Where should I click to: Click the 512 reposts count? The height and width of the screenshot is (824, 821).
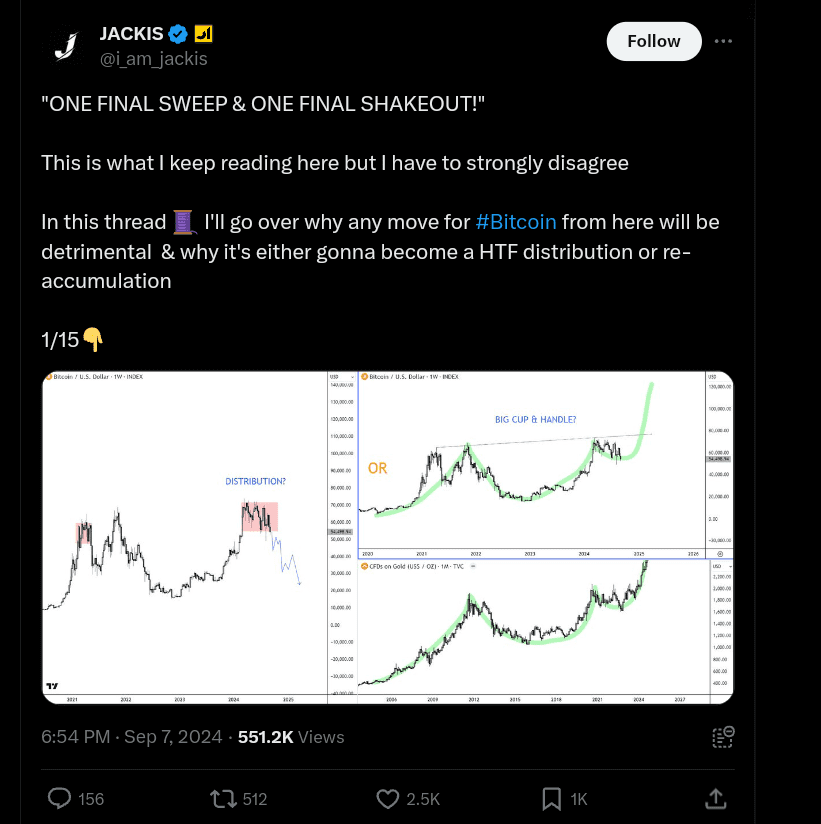click(x=254, y=798)
